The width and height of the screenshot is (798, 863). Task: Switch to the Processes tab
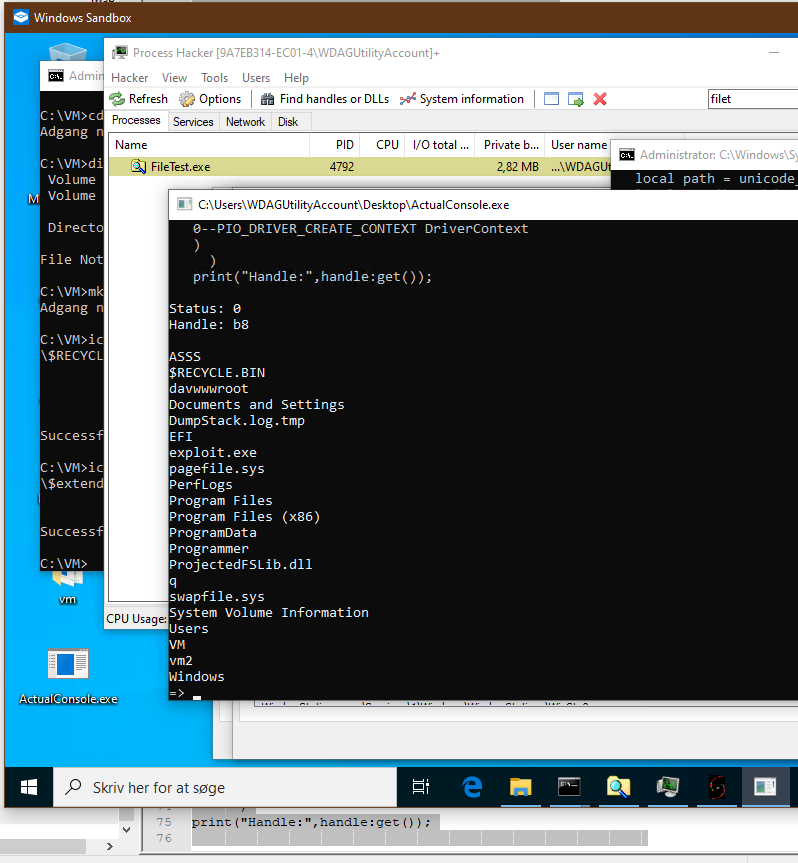(x=136, y=121)
